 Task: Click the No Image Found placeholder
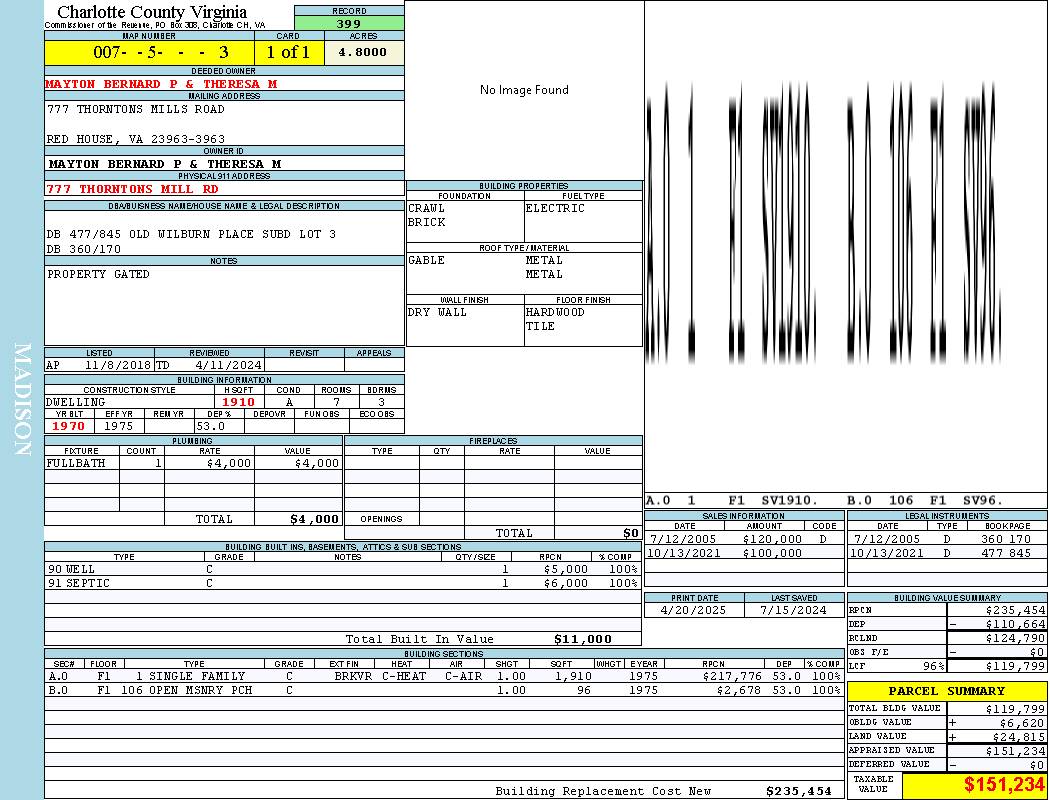click(524, 90)
